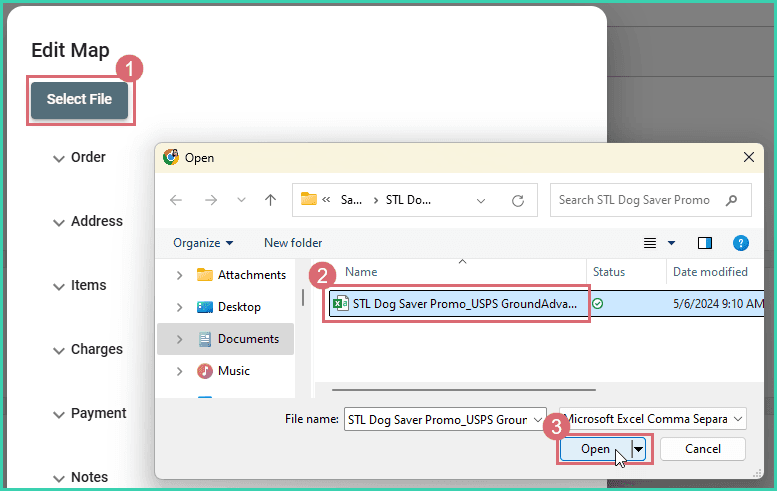Click the Cancel button

coord(703,449)
